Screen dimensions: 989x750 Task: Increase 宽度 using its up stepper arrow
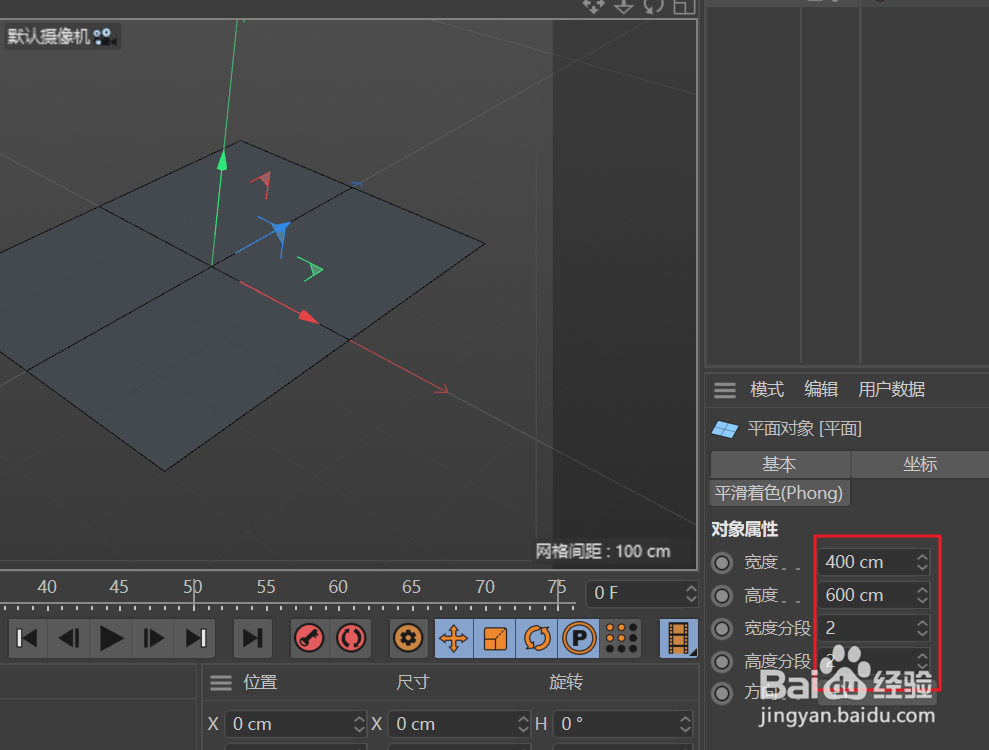pos(922,556)
